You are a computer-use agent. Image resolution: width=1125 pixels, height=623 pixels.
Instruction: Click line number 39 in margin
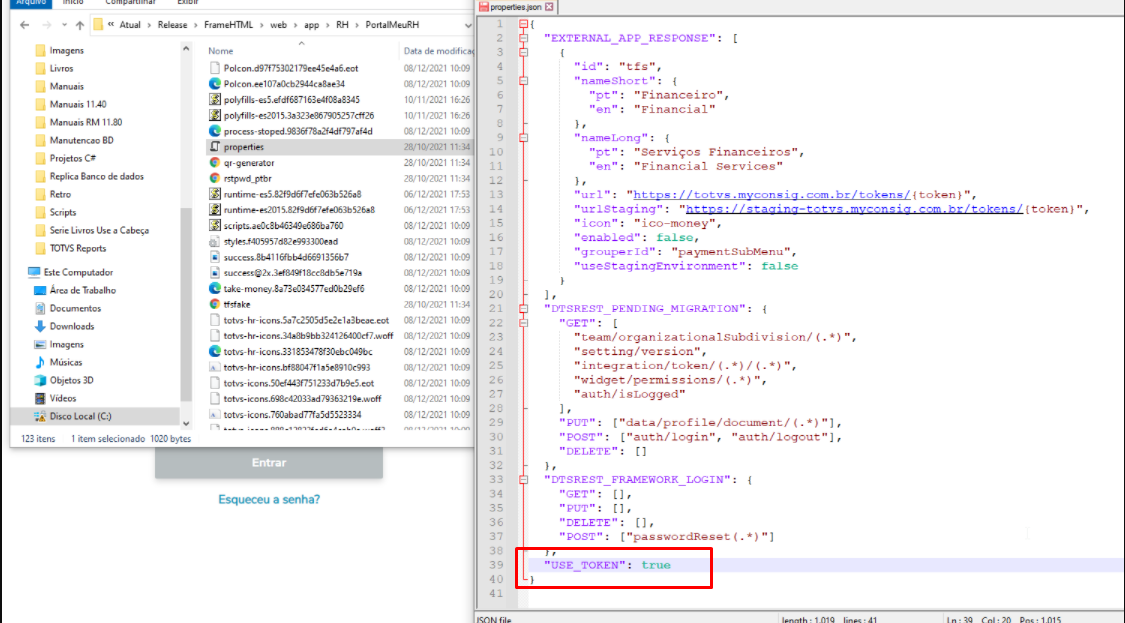pyautogui.click(x=496, y=565)
